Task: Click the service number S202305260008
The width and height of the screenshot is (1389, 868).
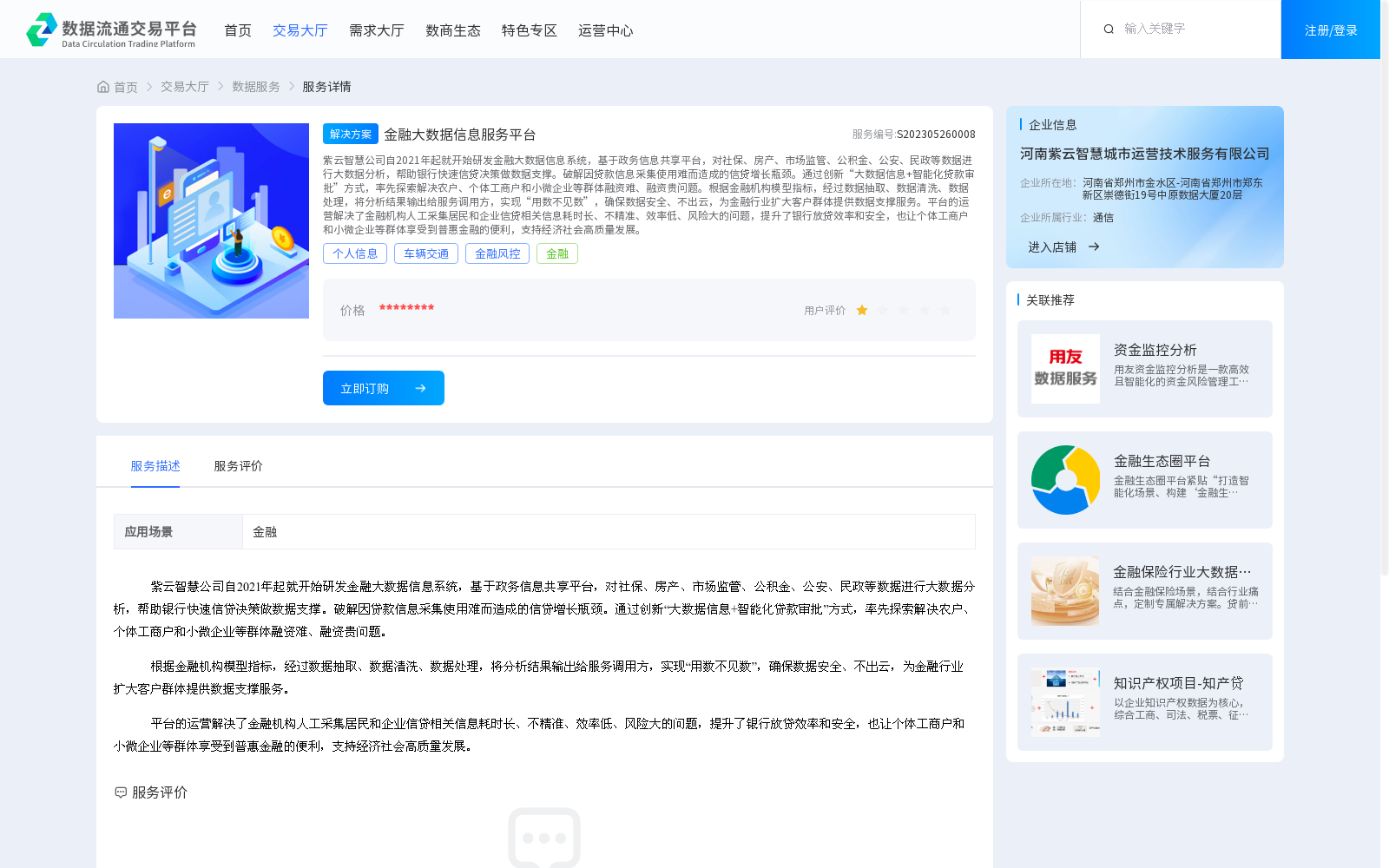Action: pos(936,135)
